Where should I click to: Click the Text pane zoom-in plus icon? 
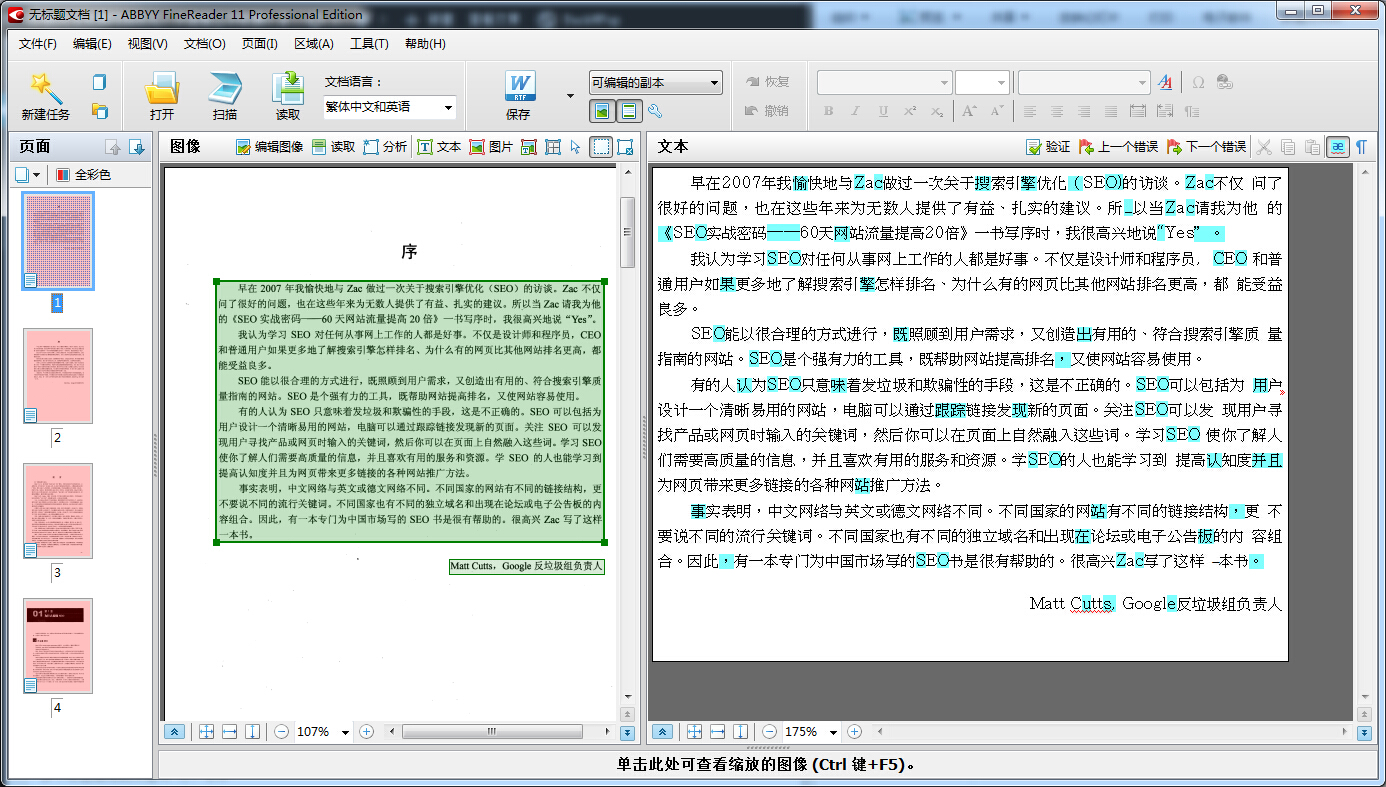coord(854,732)
